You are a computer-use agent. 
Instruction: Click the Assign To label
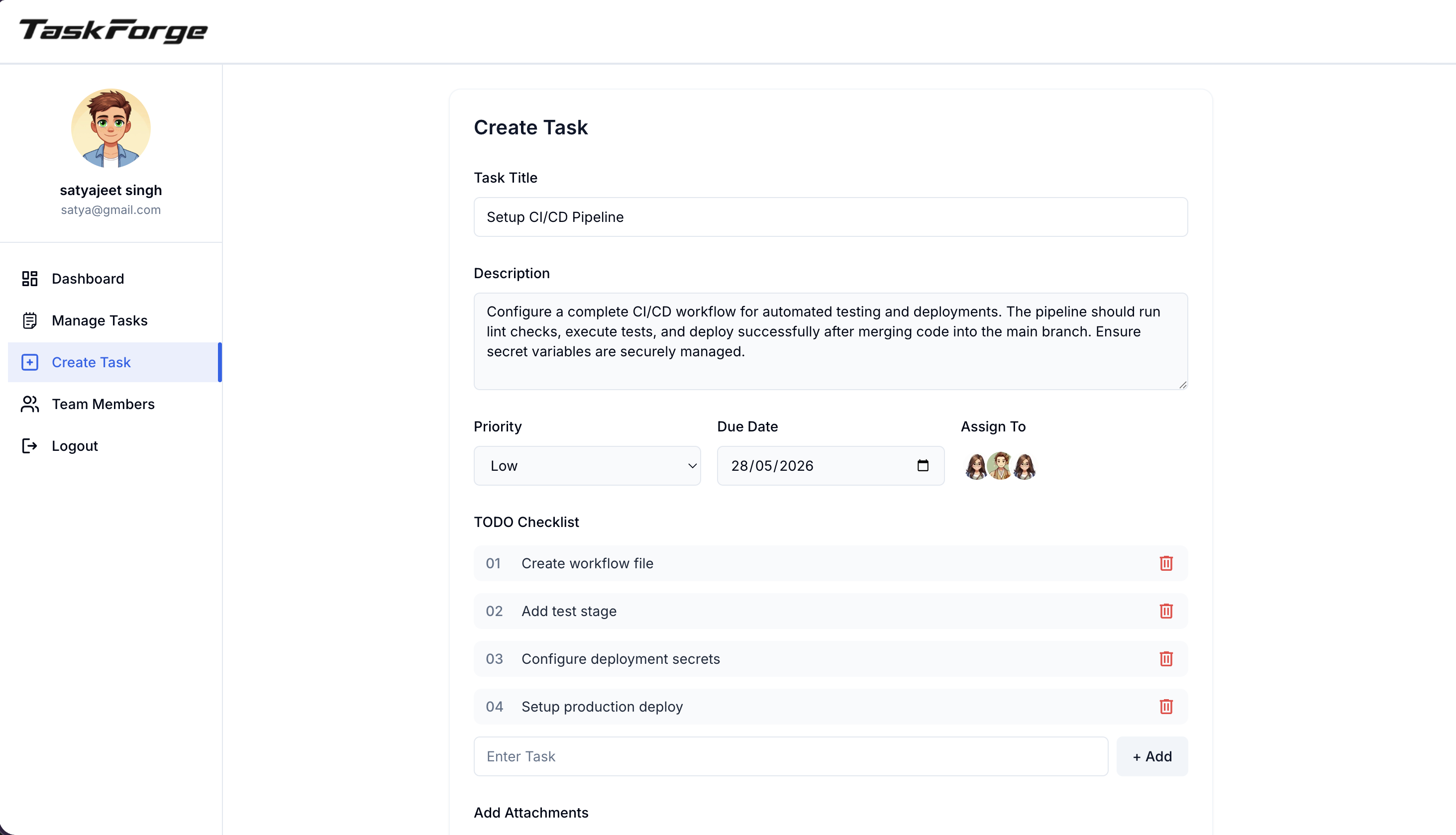[x=993, y=426]
